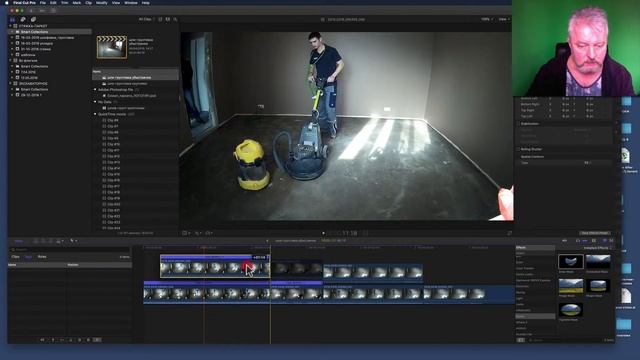Click the timeline index search field
The width and height of the screenshot is (640, 360).
point(69,249)
